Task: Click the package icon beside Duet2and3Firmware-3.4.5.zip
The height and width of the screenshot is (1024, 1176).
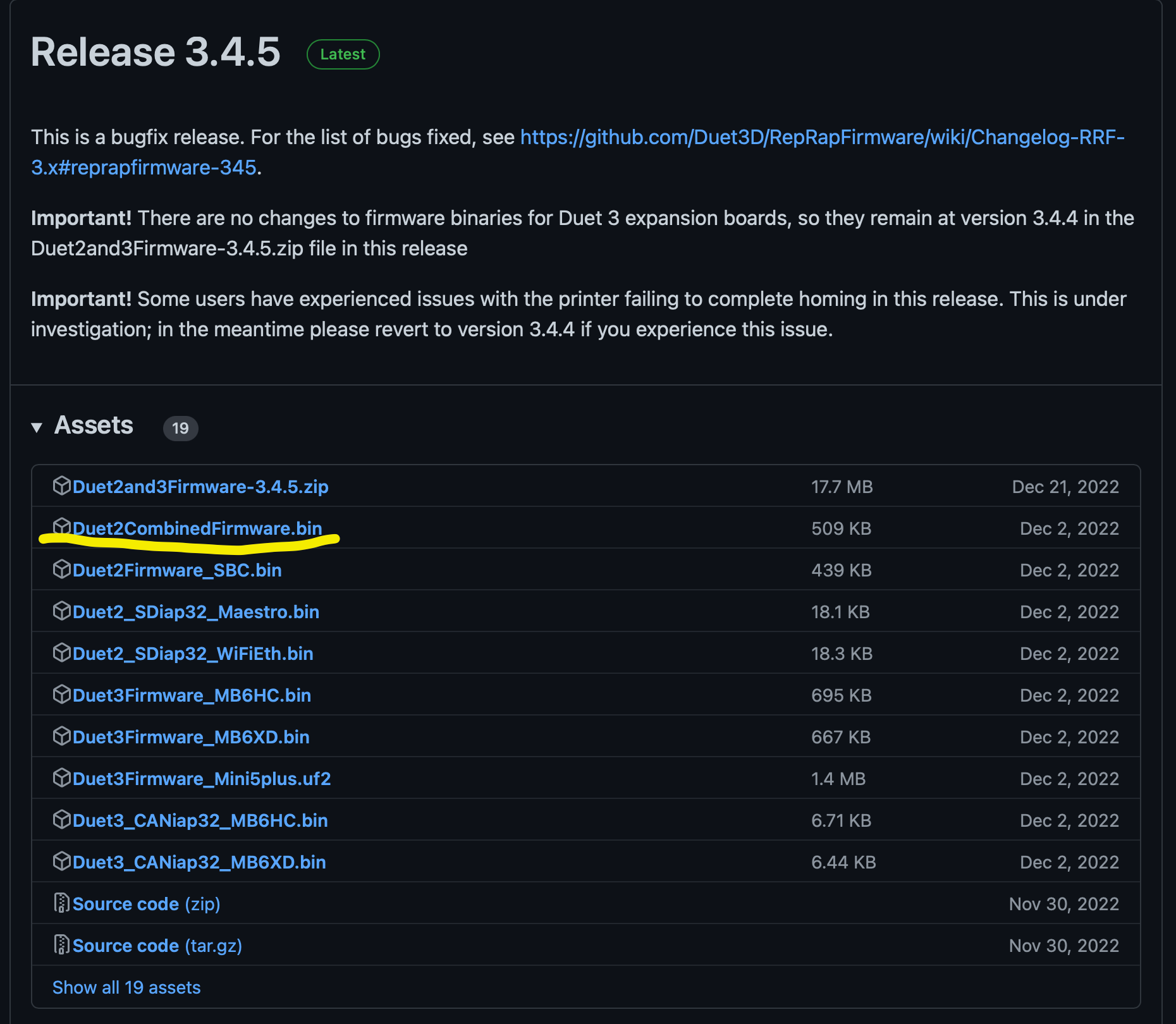Action: (61, 485)
